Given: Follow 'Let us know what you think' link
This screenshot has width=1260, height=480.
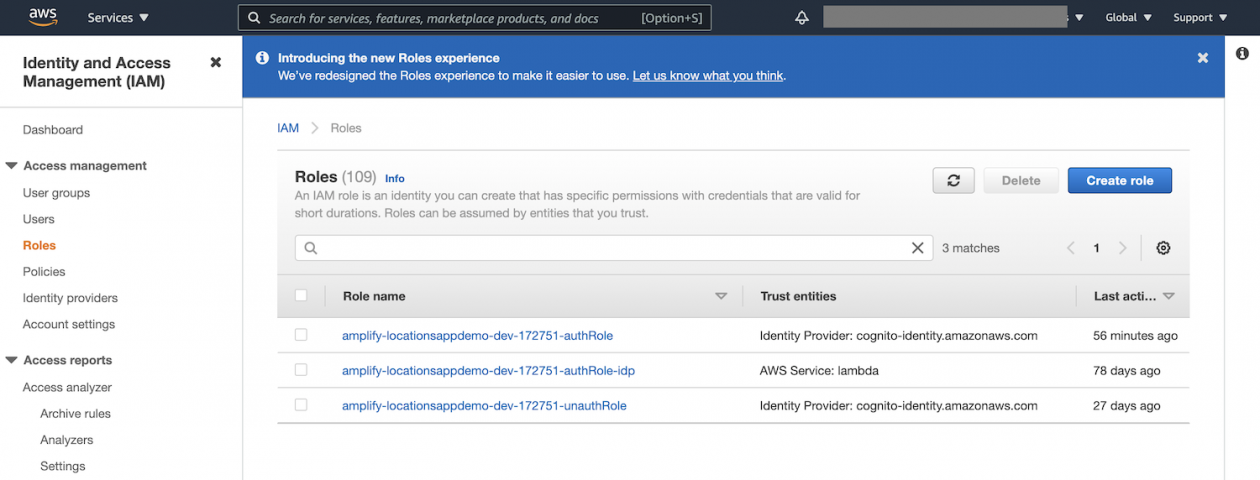Looking at the screenshot, I should click(708, 76).
